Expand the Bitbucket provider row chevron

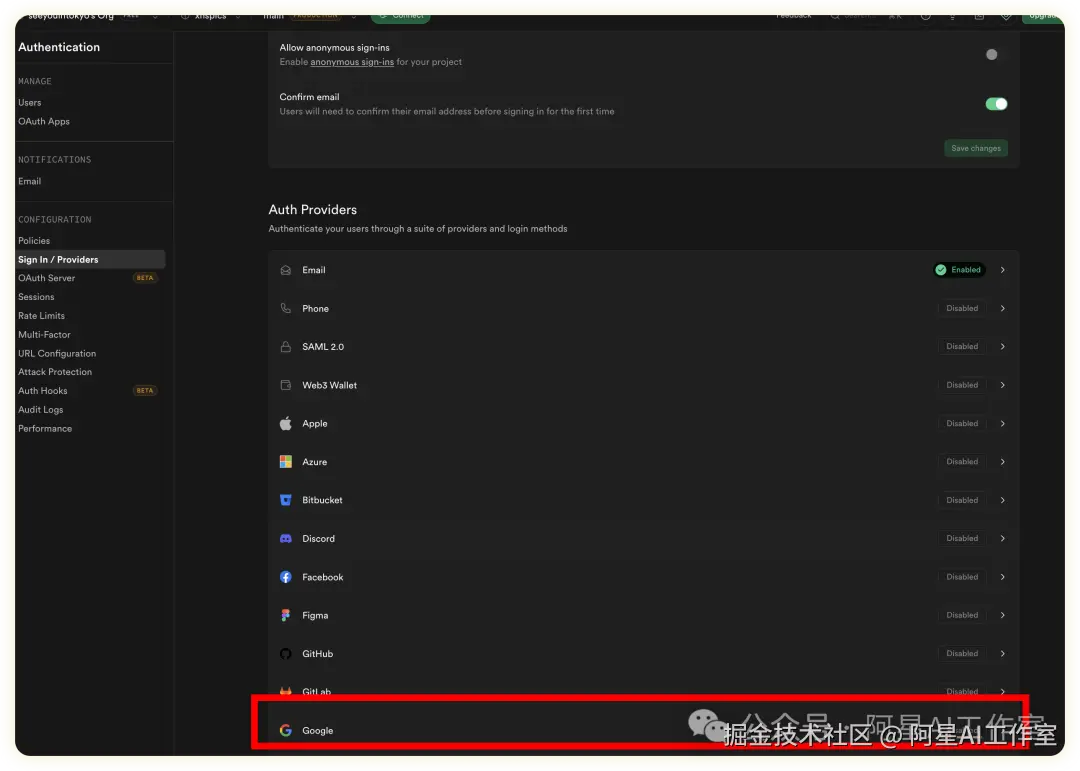pyautogui.click(x=1003, y=500)
